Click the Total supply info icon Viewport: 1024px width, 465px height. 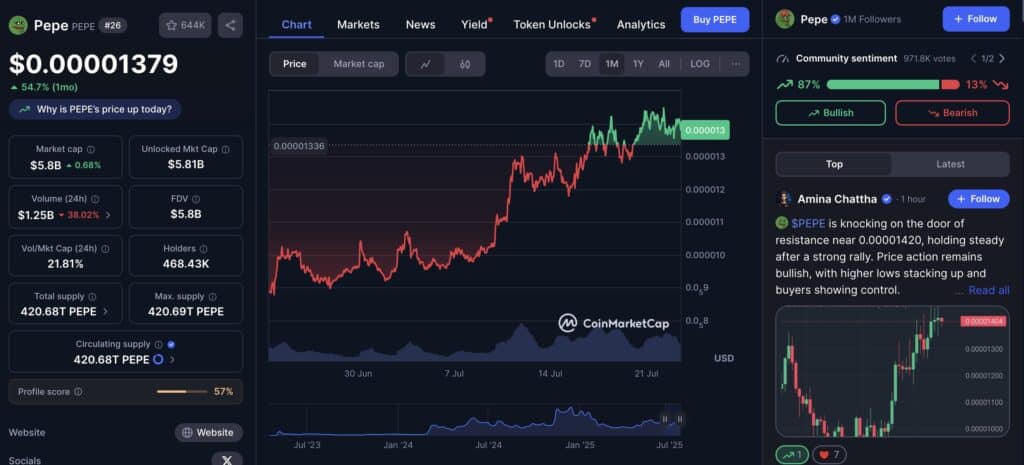pos(92,297)
